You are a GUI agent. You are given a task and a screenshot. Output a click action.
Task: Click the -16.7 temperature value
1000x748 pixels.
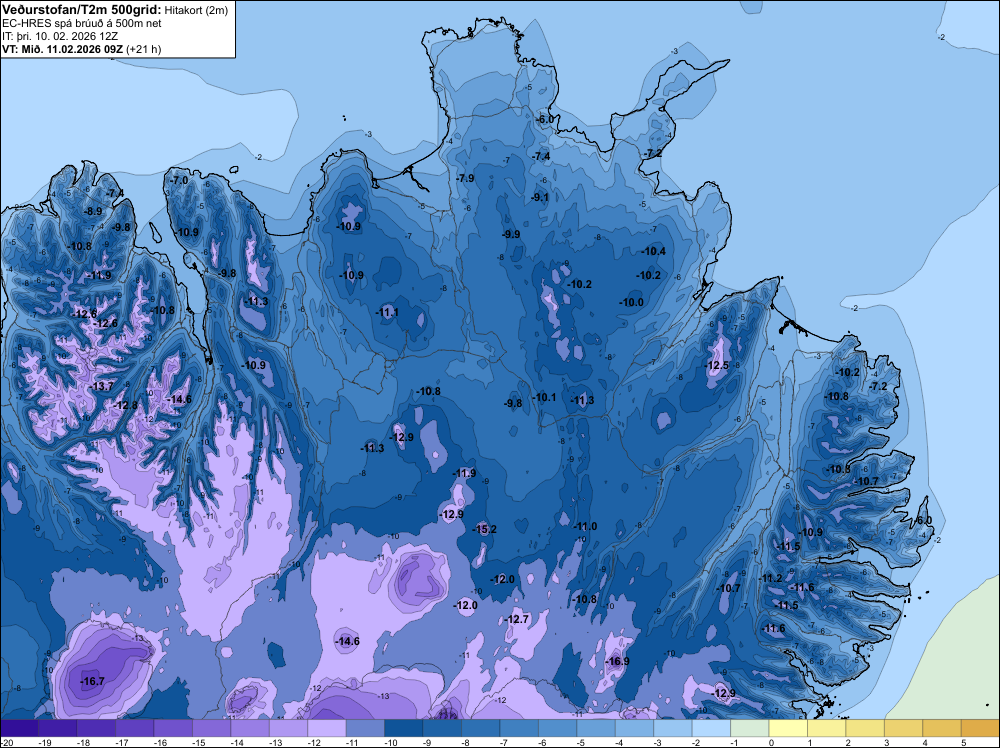(x=92, y=682)
